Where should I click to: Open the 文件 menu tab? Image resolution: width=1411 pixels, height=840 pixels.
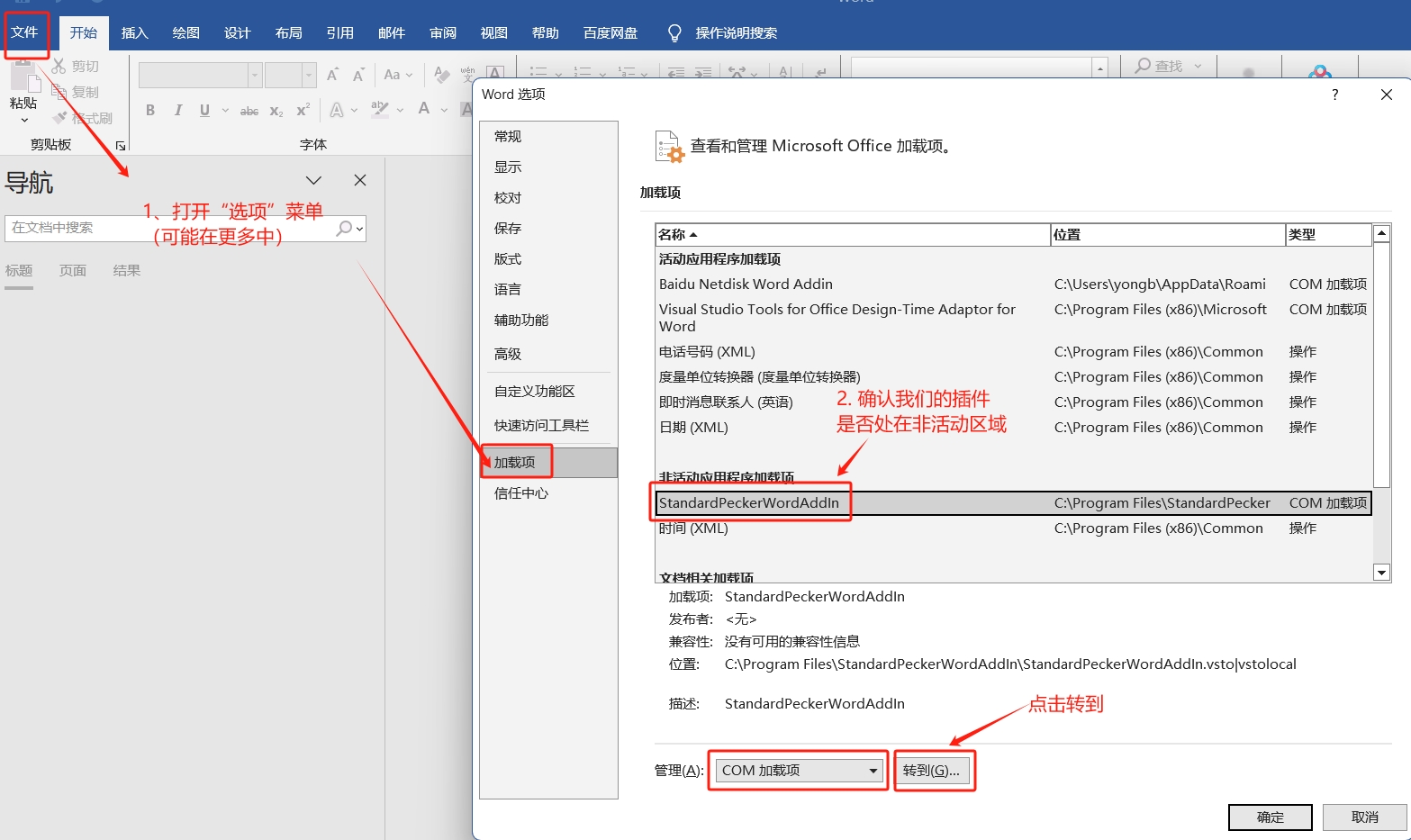pos(24,33)
